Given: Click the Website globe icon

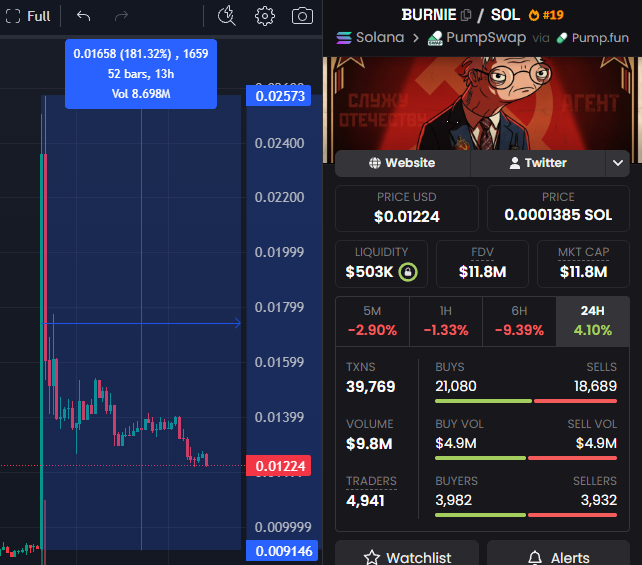Looking at the screenshot, I should click(375, 163).
